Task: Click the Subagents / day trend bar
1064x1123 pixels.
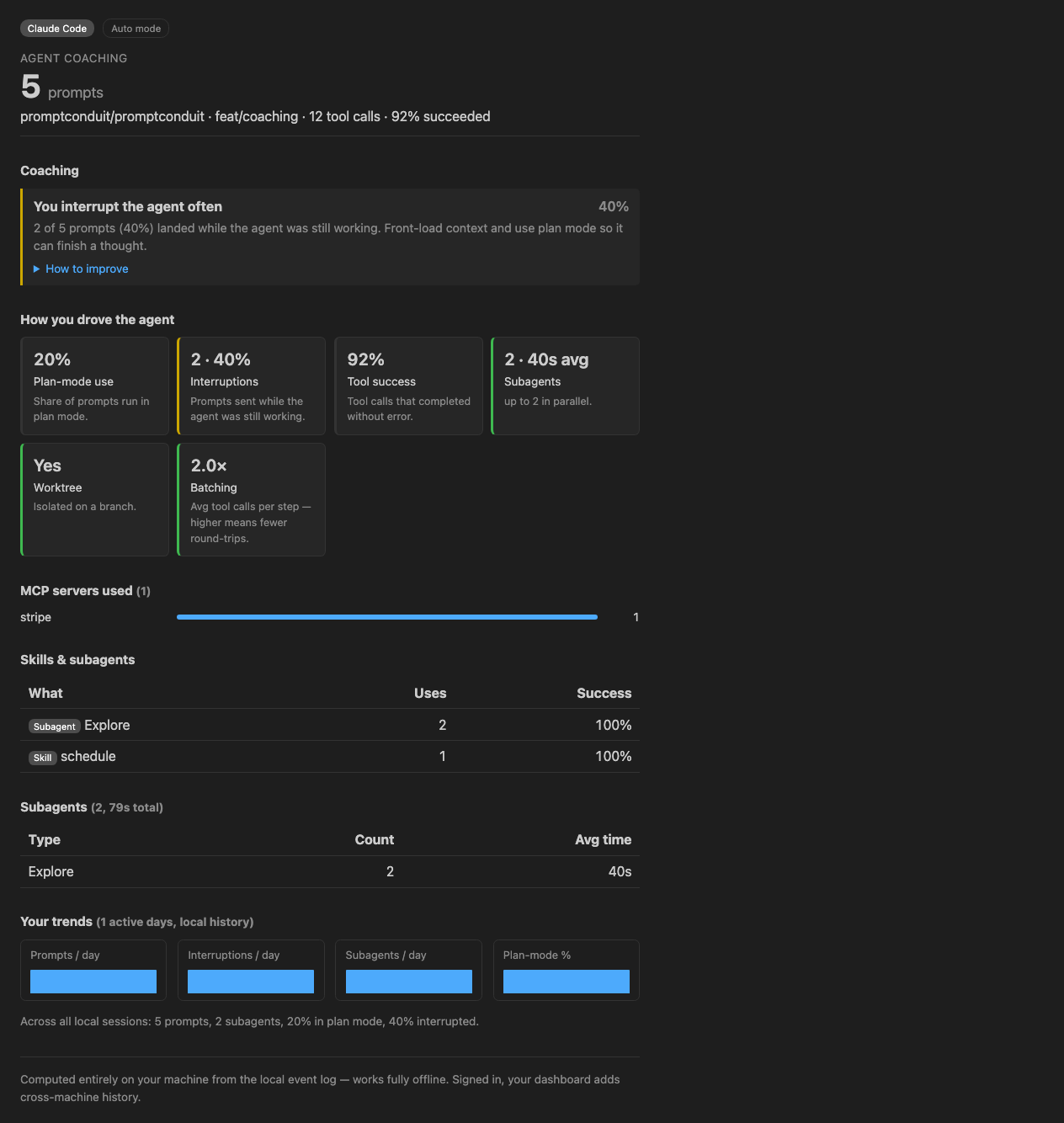Action: click(x=409, y=982)
